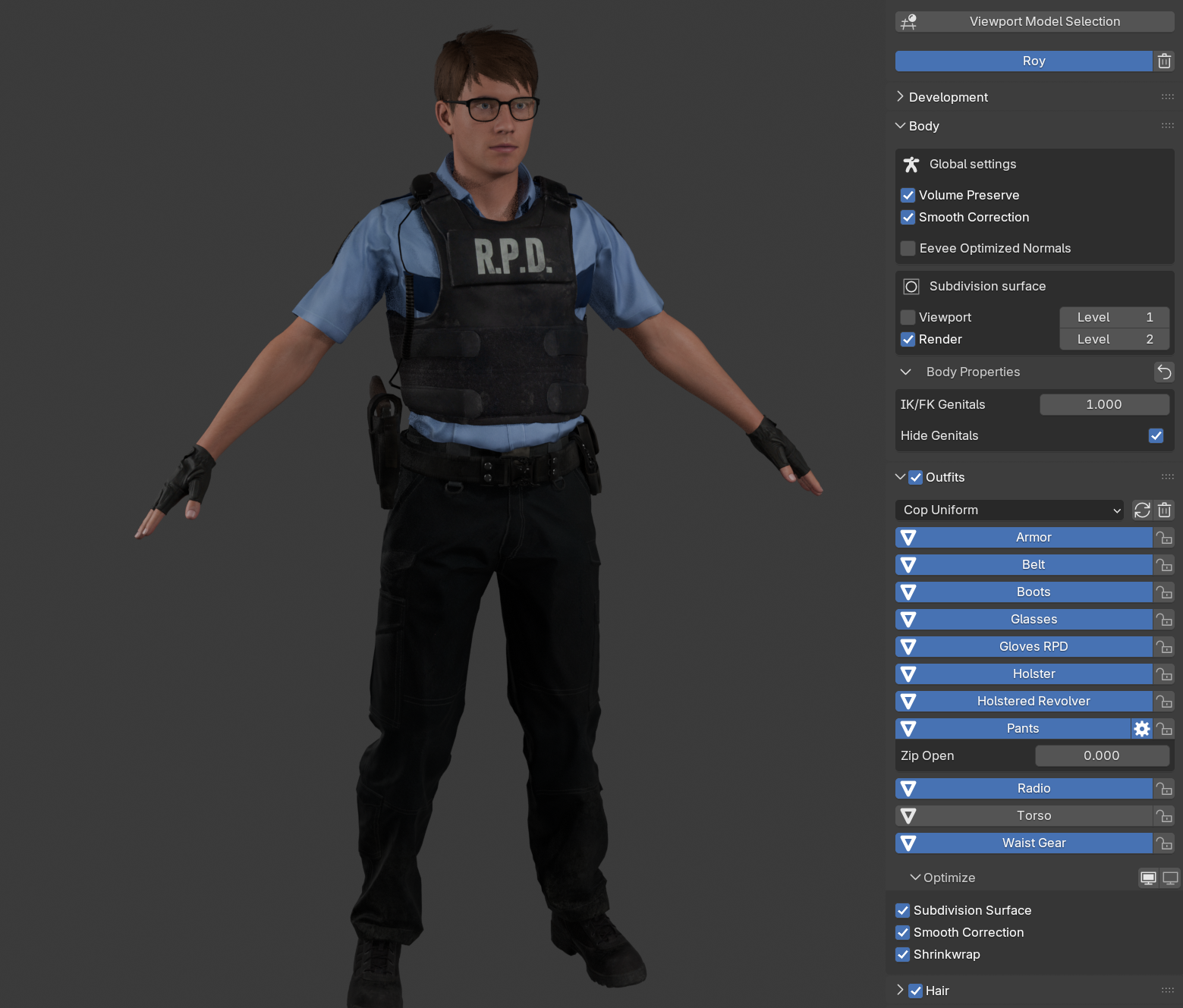Viewport: 1183px width, 1008px height.
Task: Enable Eevee Optimized Normals
Action: click(x=908, y=248)
